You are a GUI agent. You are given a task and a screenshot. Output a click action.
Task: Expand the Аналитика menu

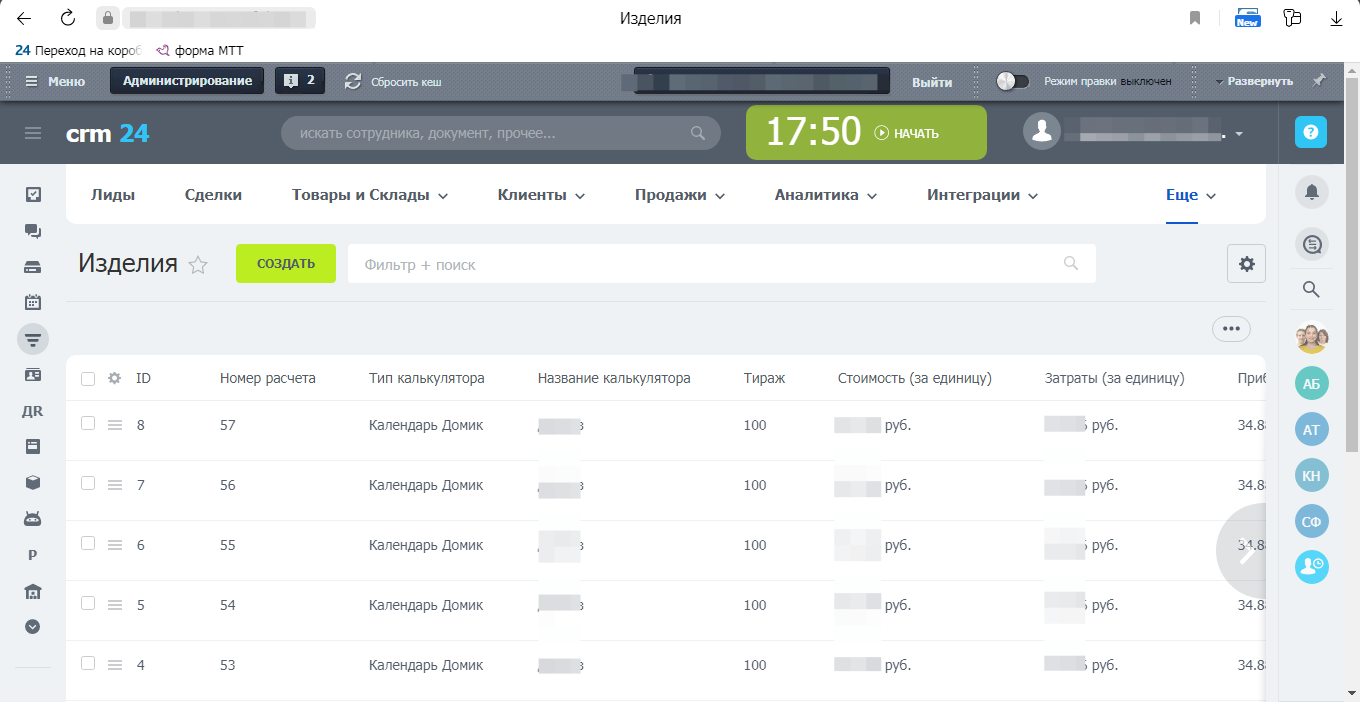pos(825,195)
